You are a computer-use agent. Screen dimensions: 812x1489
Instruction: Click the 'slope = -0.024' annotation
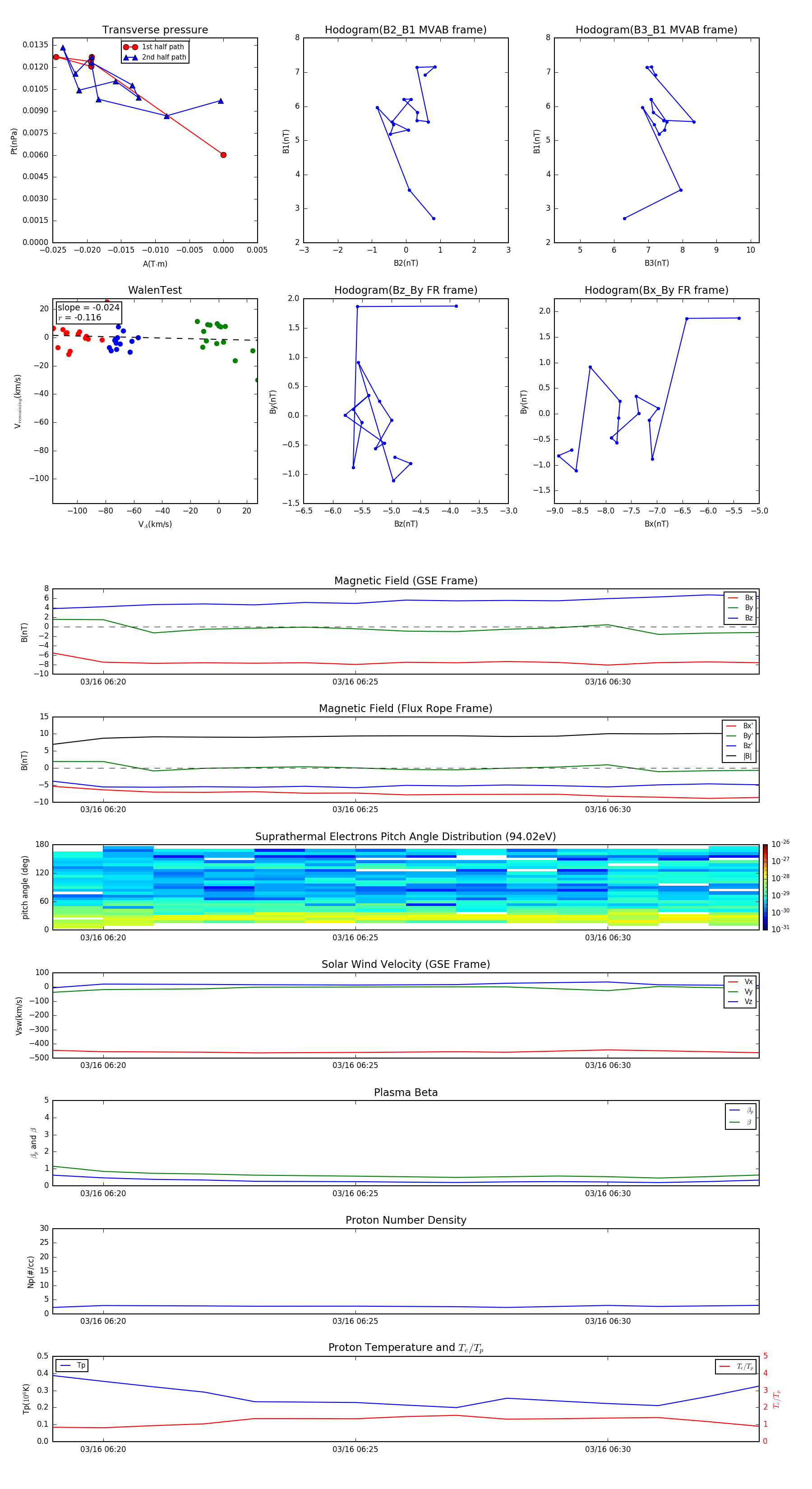(88, 308)
